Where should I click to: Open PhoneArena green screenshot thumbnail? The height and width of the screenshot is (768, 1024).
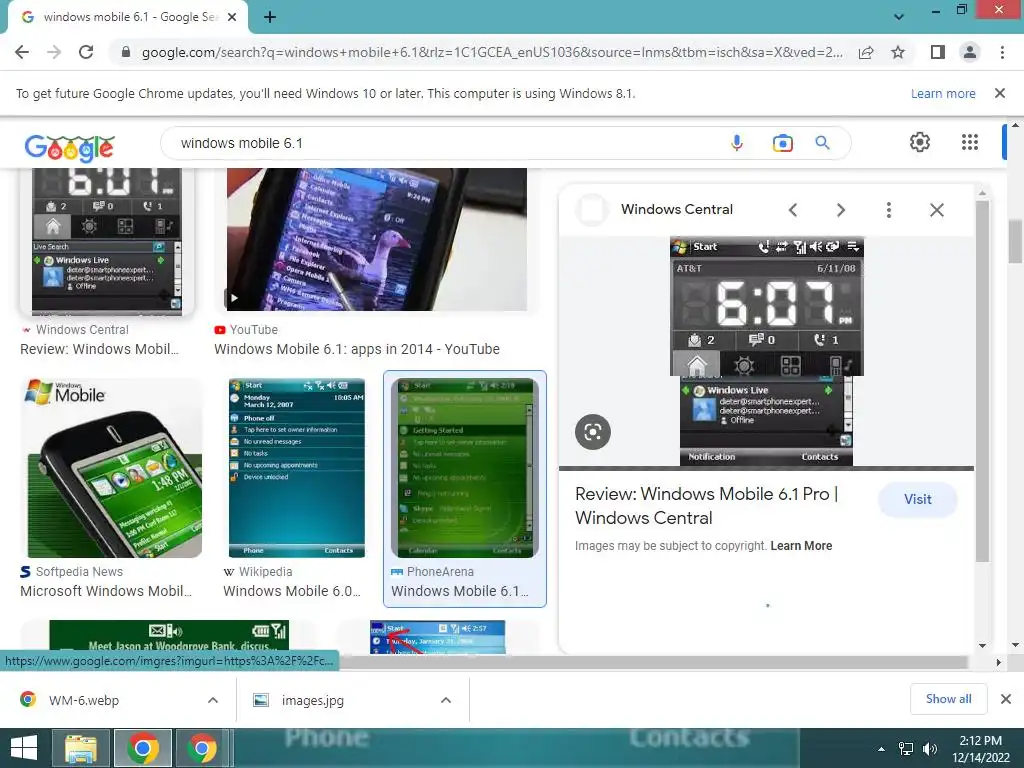[x=464, y=468]
